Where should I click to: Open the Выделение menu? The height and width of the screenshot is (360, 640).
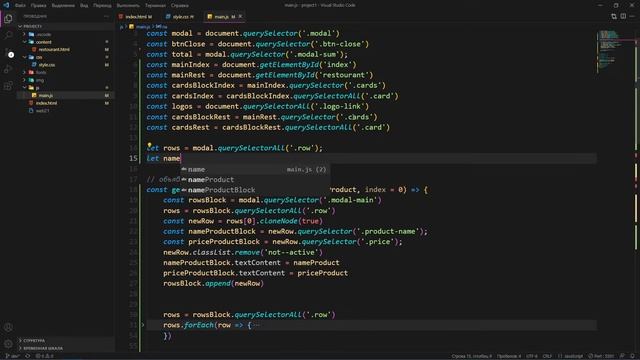pos(63,5)
